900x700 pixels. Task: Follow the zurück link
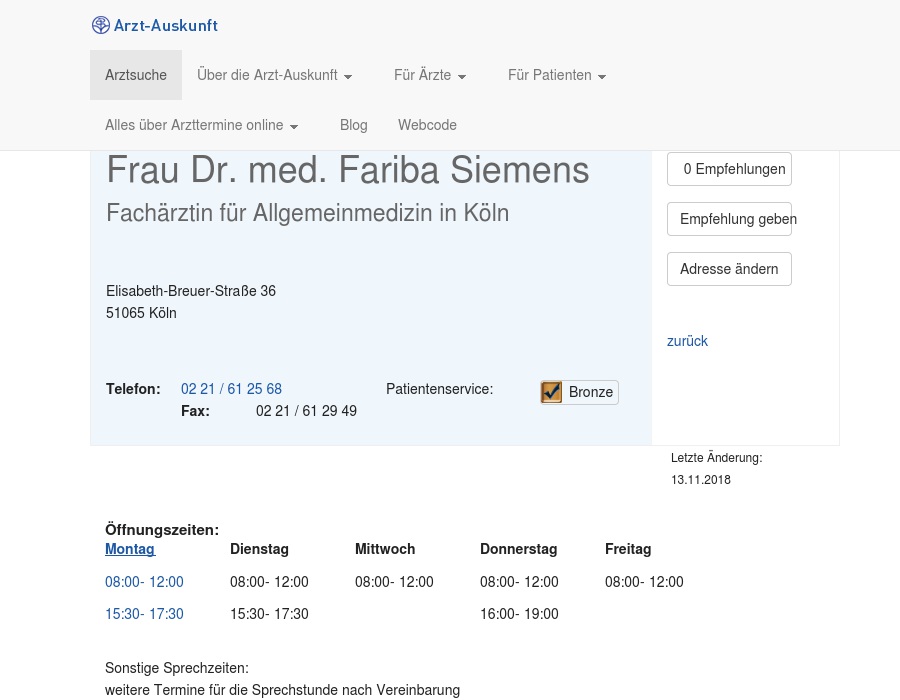(x=687, y=341)
